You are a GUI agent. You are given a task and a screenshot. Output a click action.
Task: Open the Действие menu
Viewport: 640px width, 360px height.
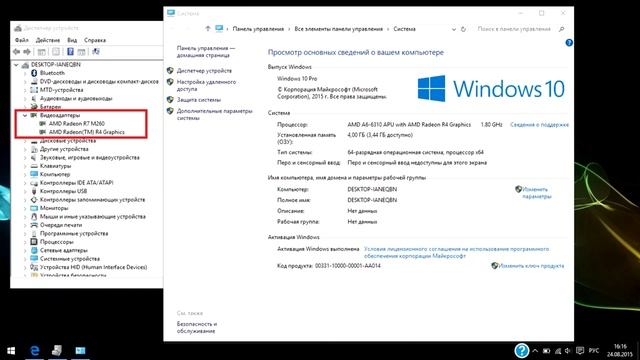click(x=48, y=40)
